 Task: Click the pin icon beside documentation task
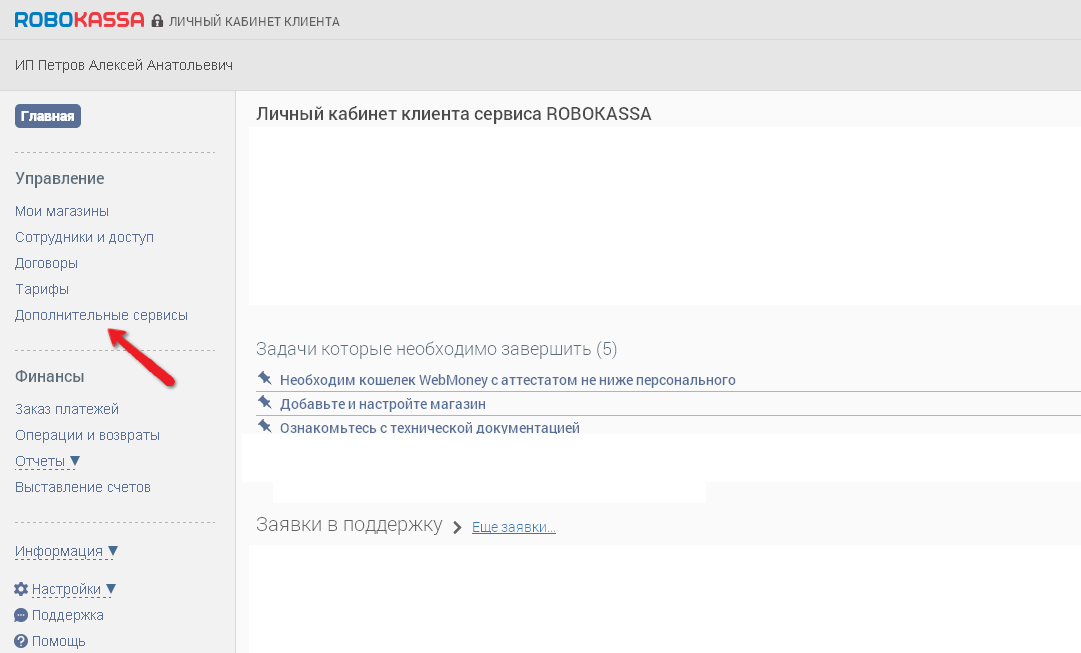tap(265, 426)
